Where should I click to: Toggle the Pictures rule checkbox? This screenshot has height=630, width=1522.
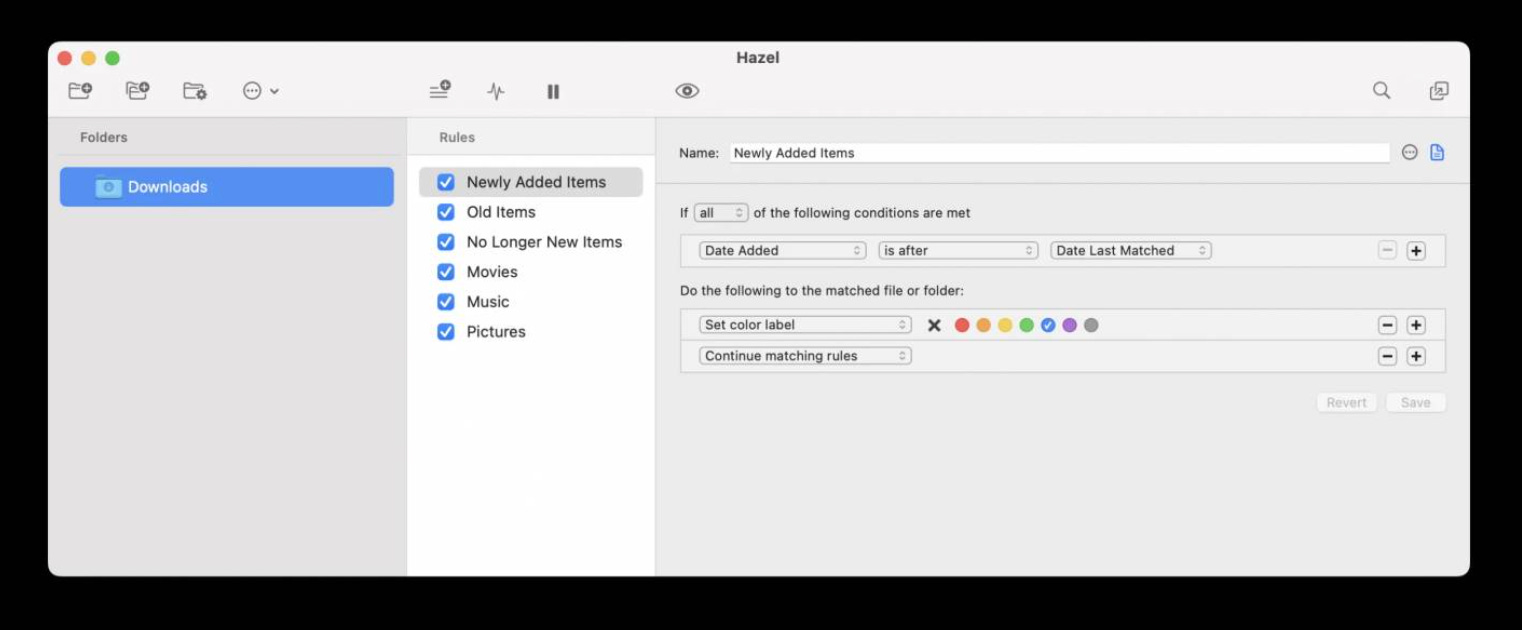coord(446,332)
